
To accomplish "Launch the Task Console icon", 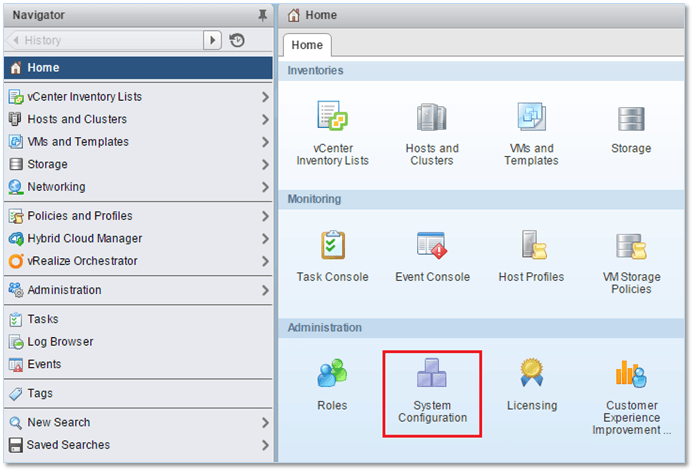I will pyautogui.click(x=333, y=244).
